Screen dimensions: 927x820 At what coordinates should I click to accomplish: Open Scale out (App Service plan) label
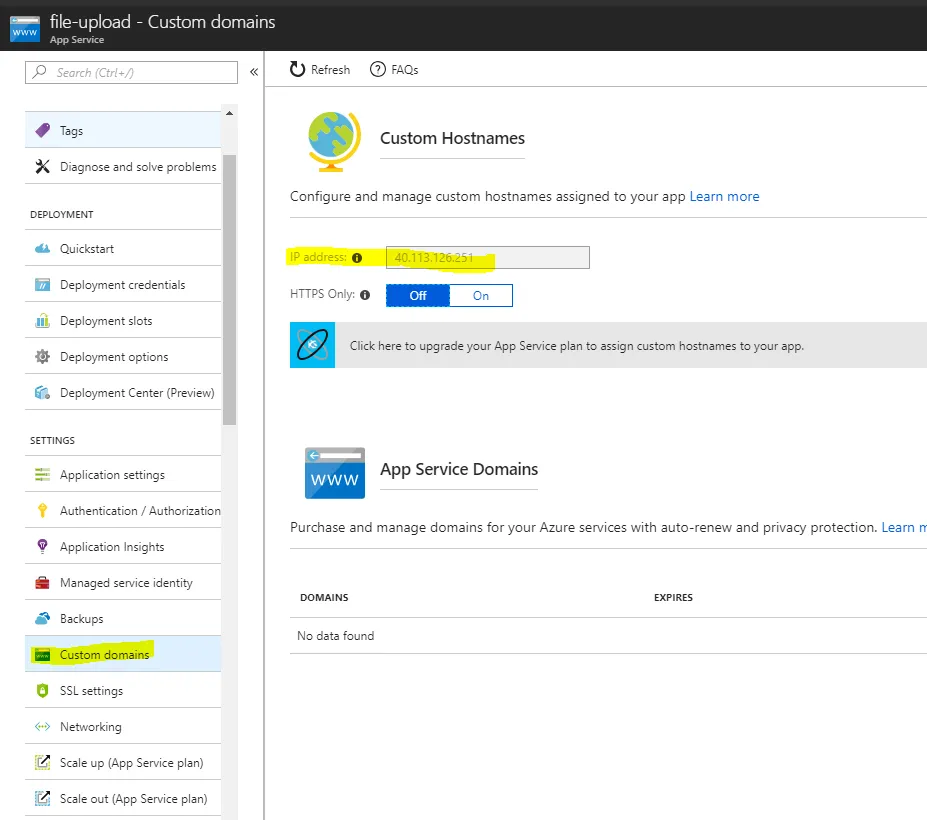[133, 799]
